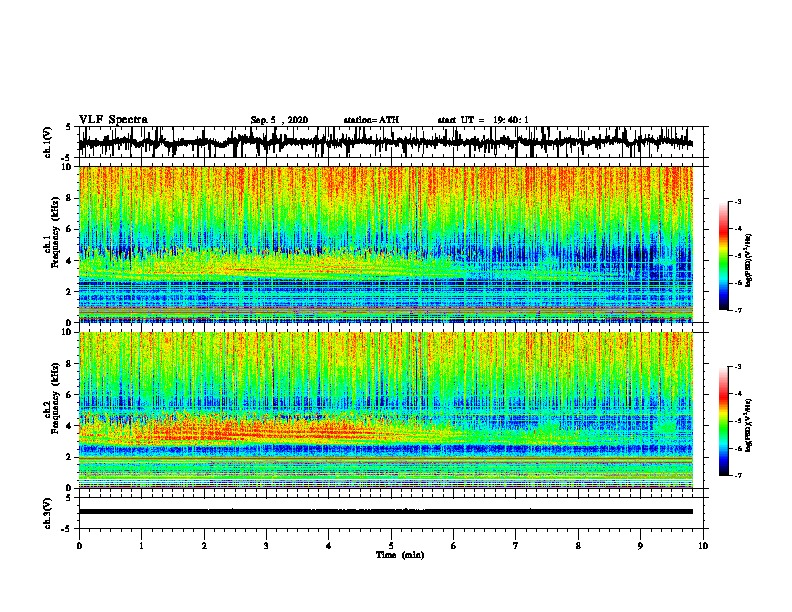Click the "-3" label on ch.1 colorbar

[737, 201]
